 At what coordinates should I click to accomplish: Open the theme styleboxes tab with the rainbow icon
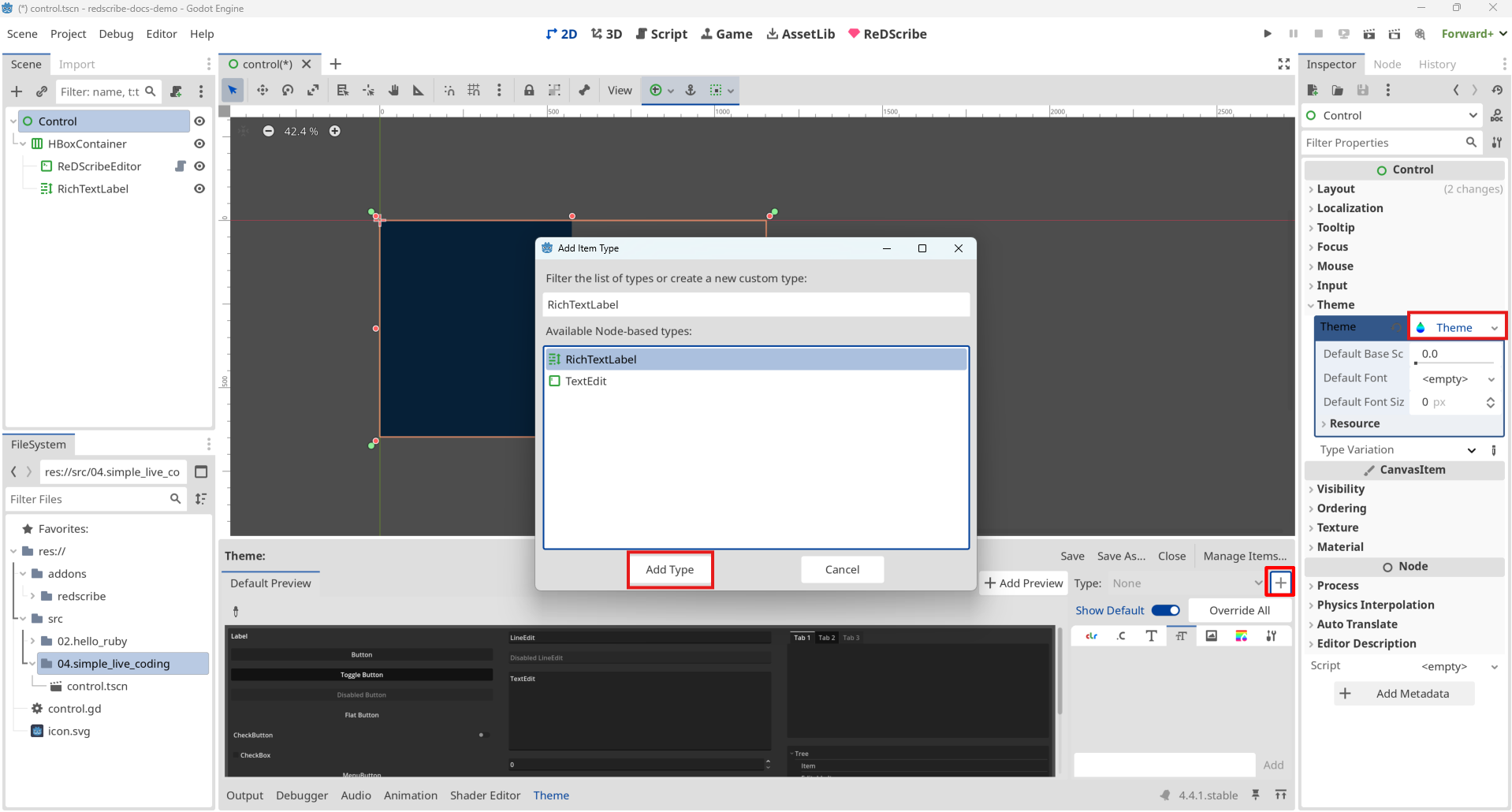tap(1242, 636)
